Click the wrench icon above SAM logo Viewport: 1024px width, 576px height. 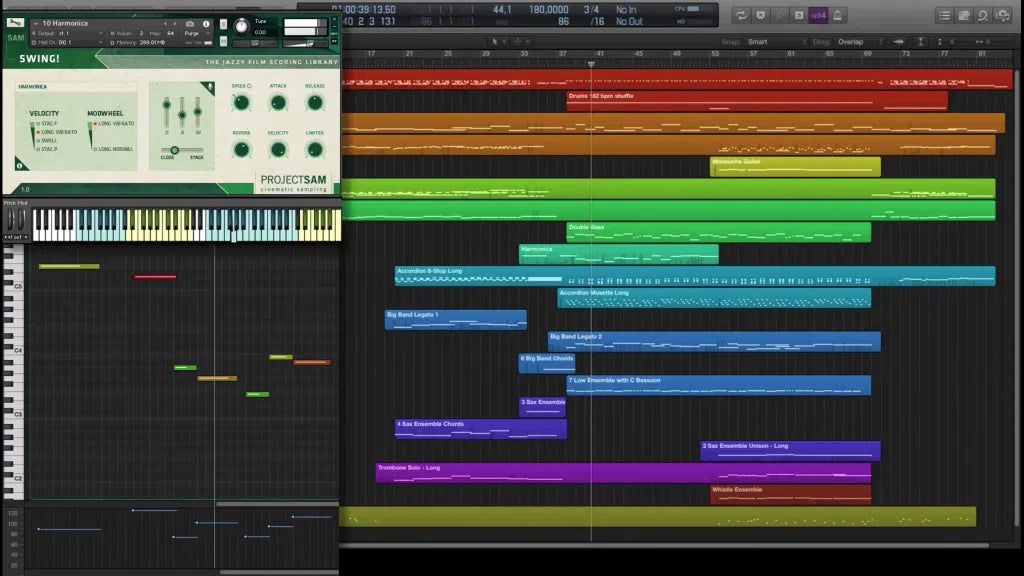pos(16,23)
